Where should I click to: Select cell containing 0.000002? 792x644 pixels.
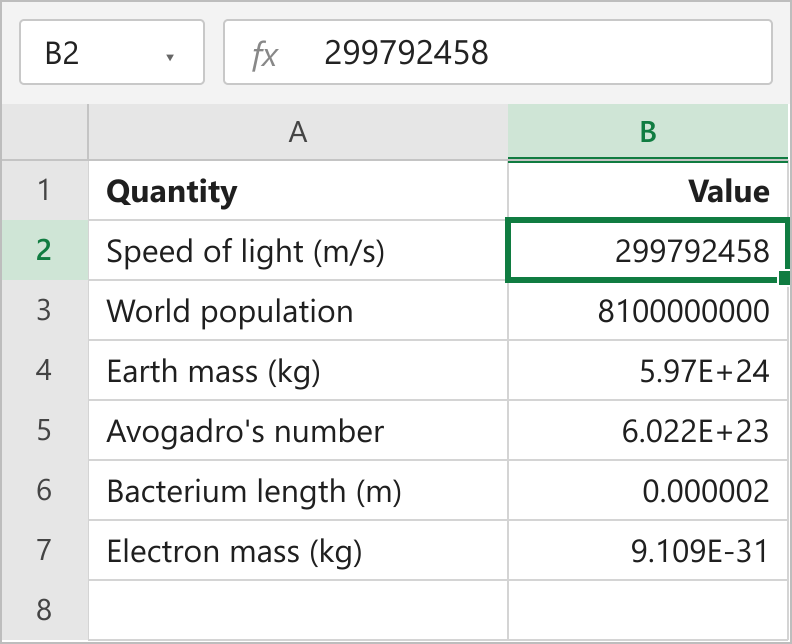[648, 490]
